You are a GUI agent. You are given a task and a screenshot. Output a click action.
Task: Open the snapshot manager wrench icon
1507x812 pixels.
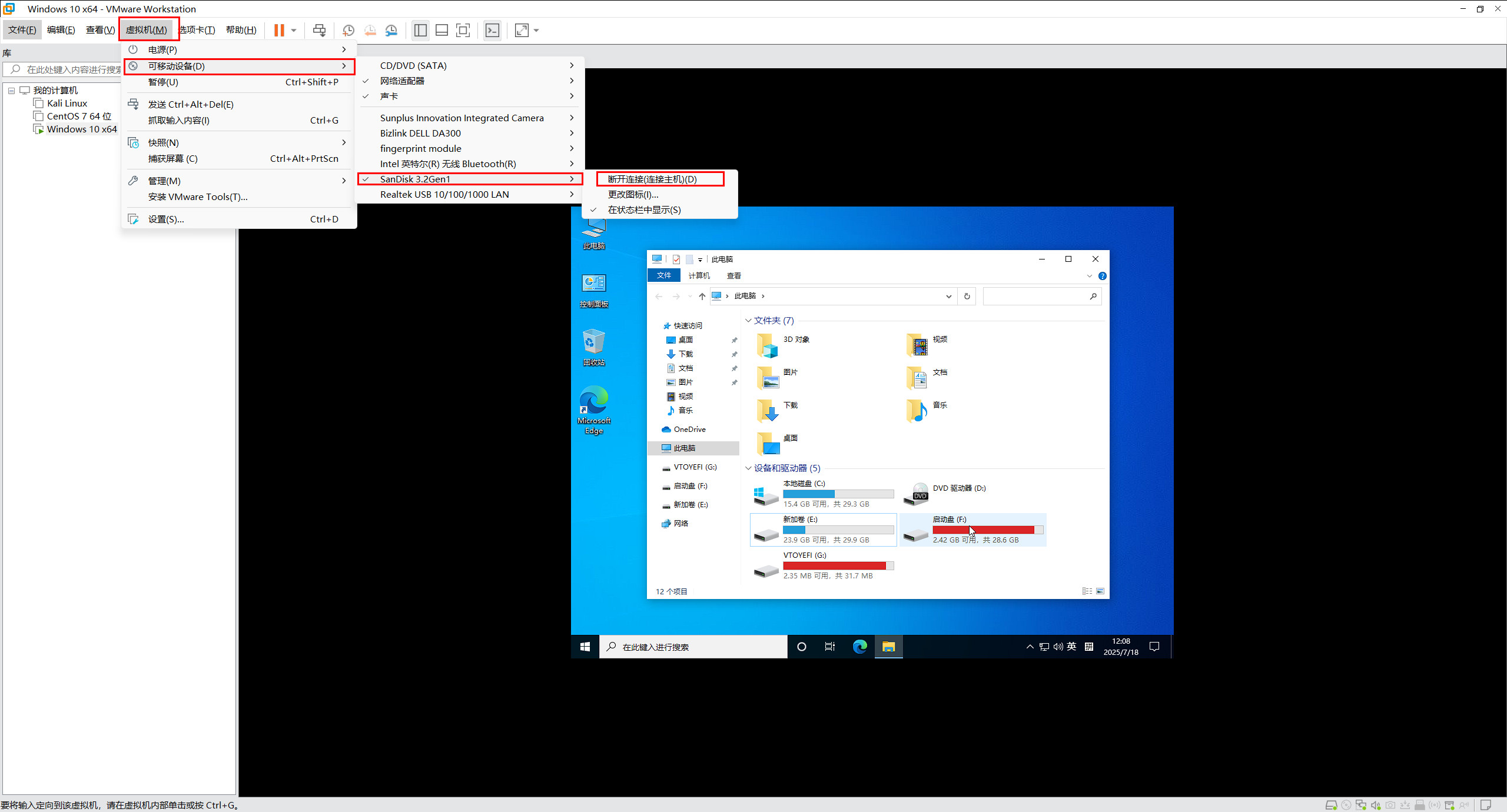(x=391, y=30)
